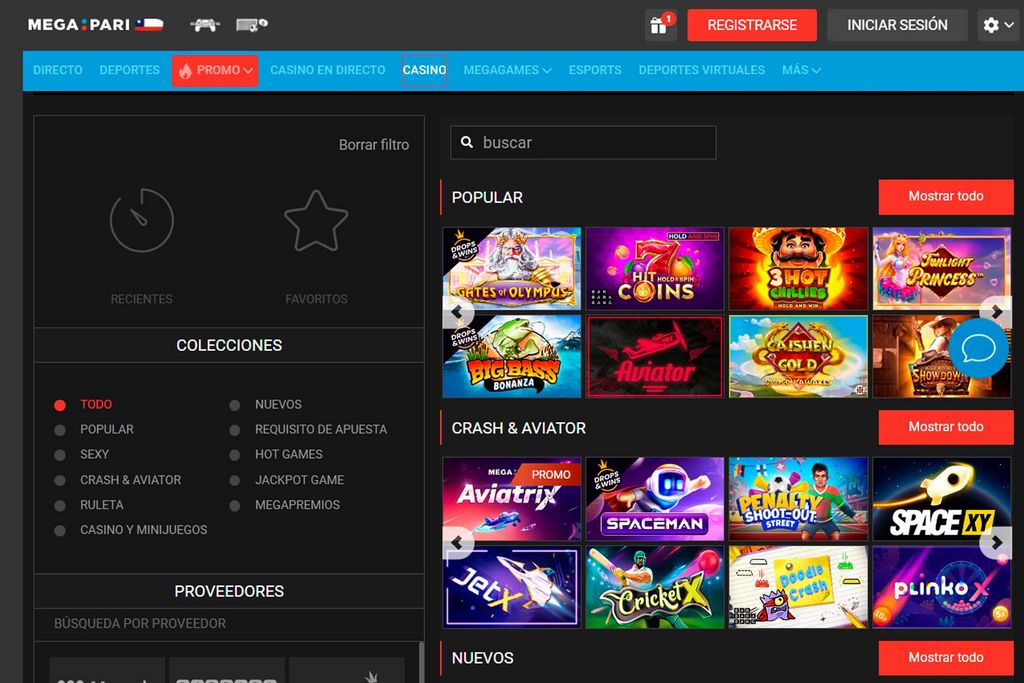Click the game controller icon in header
The image size is (1024, 683).
(x=204, y=25)
